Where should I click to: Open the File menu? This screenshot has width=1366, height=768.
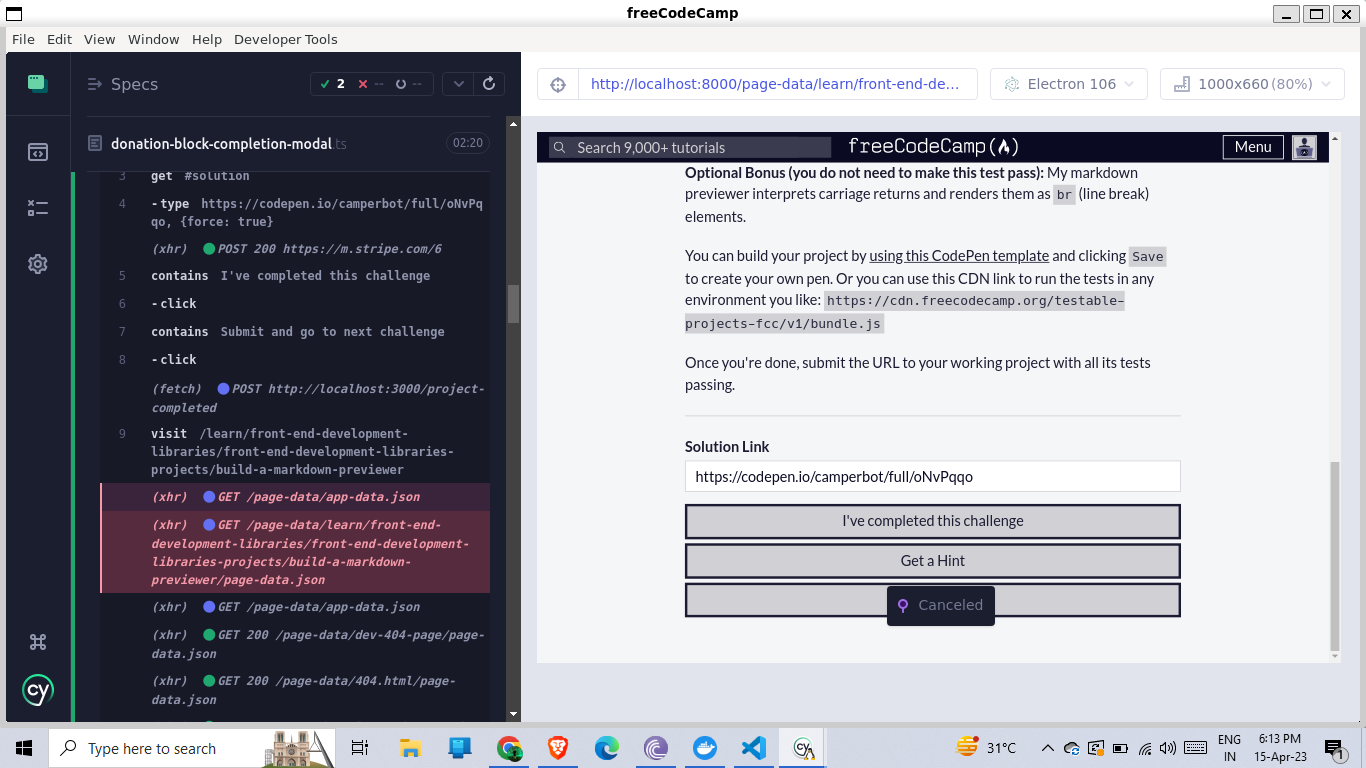pos(23,39)
